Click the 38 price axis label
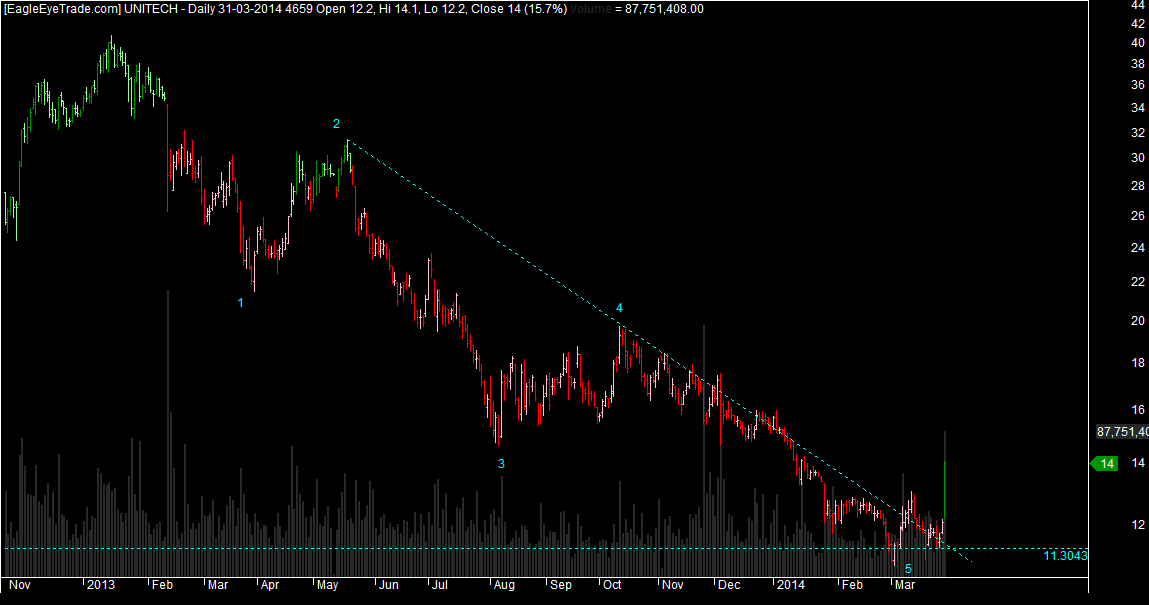The image size is (1149, 605). 1138,64
